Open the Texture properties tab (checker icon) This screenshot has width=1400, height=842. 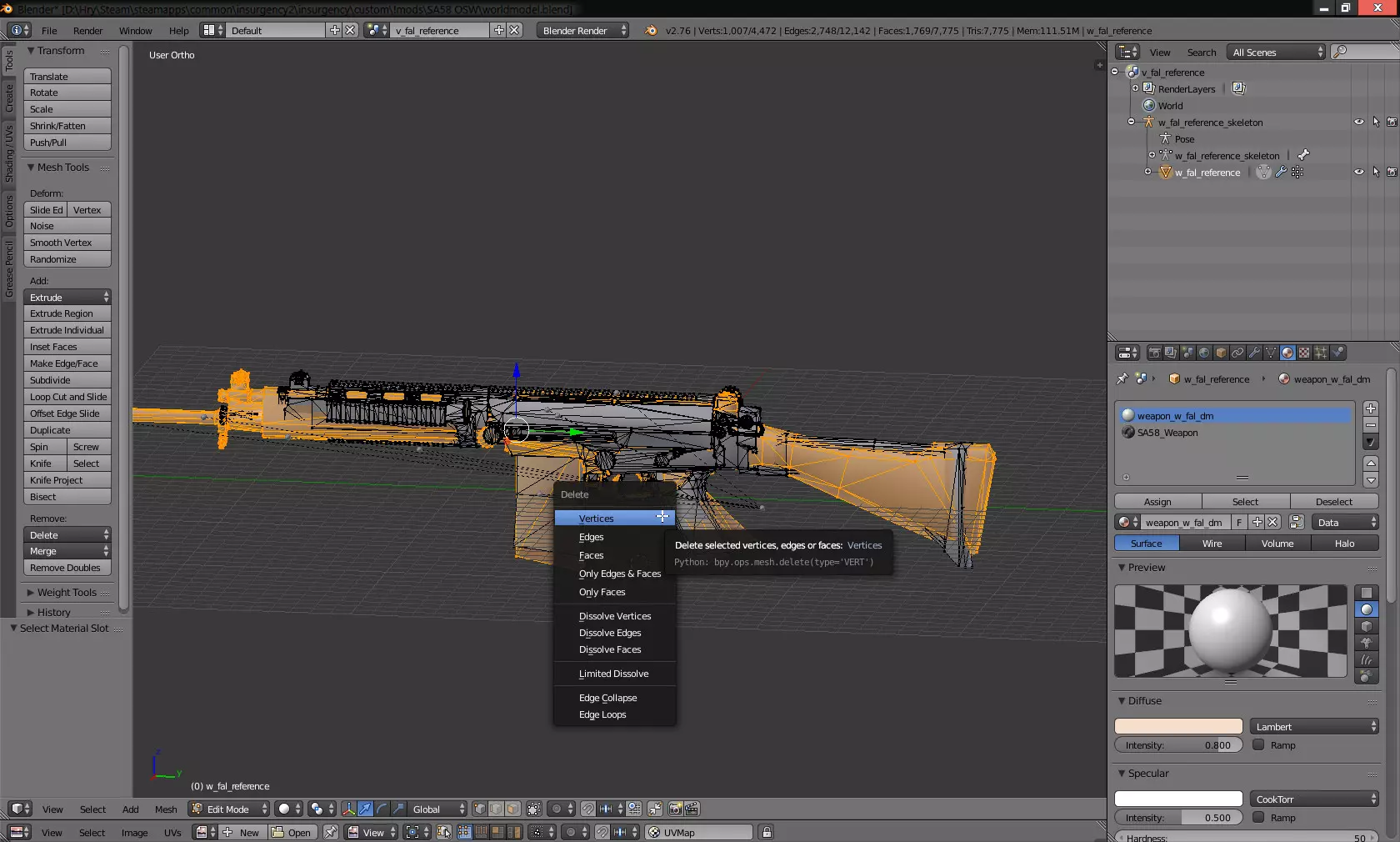pos(1304,353)
